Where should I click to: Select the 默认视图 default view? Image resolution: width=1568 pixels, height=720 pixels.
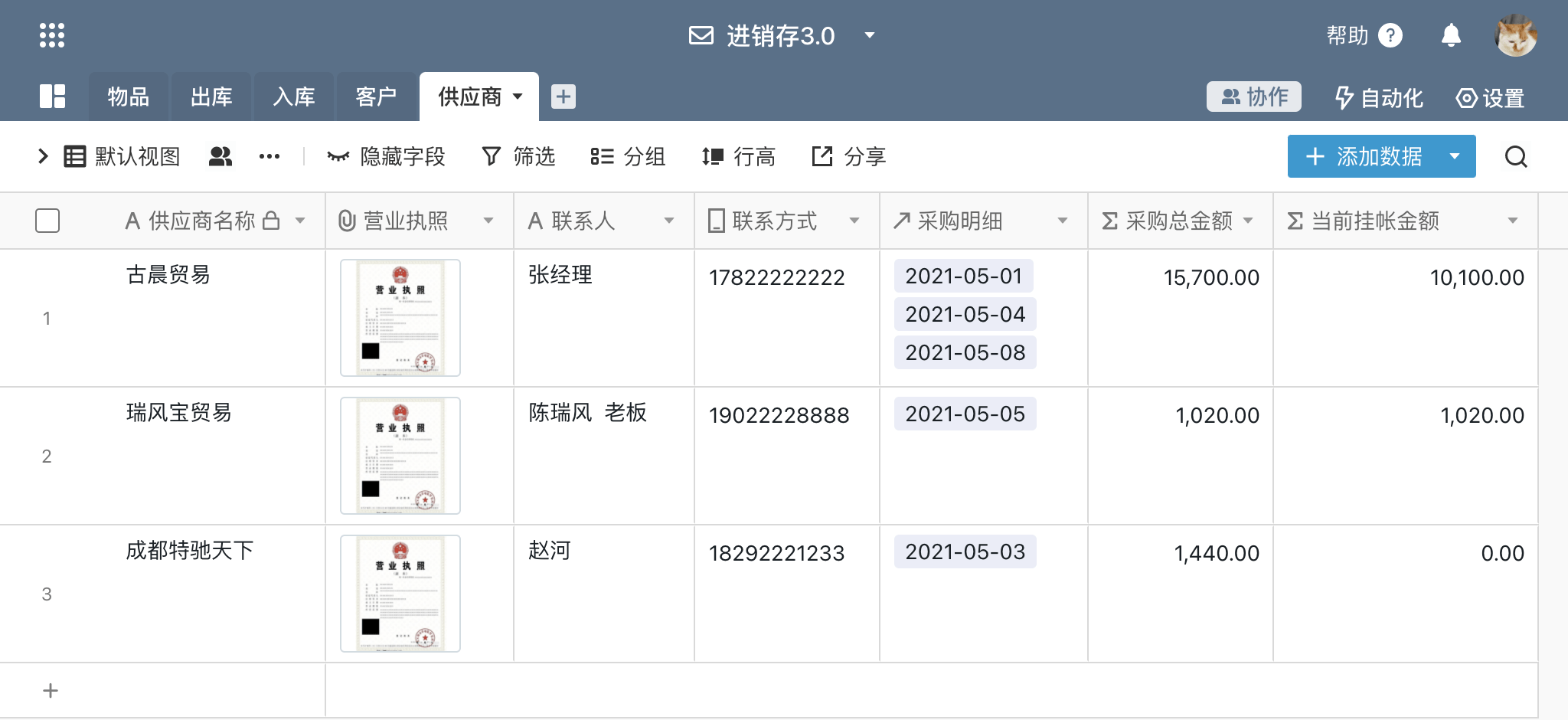(122, 157)
